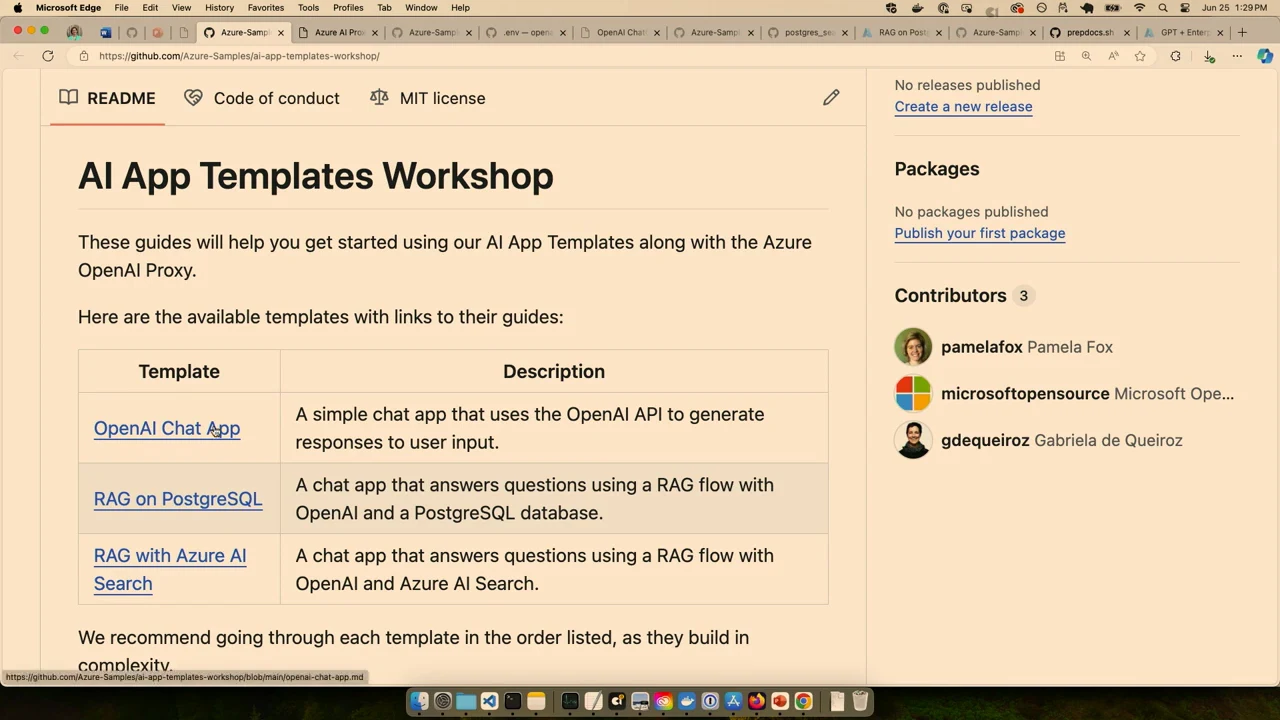Open the browser Extensions puzzle icon
This screenshot has width=1280, height=720.
[1176, 56]
